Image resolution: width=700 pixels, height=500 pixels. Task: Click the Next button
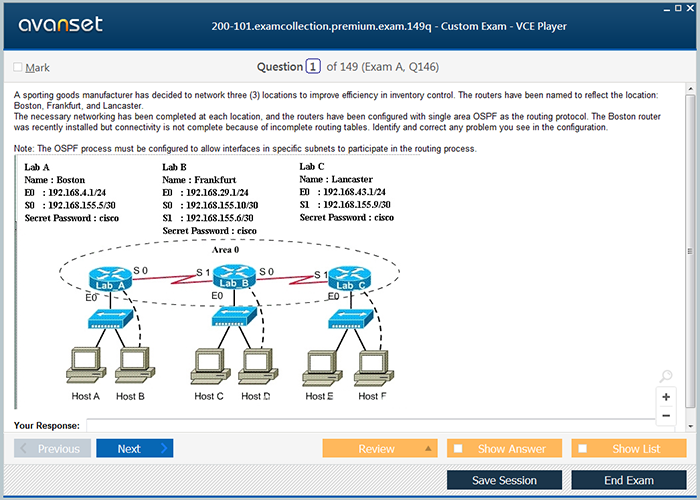(x=134, y=448)
